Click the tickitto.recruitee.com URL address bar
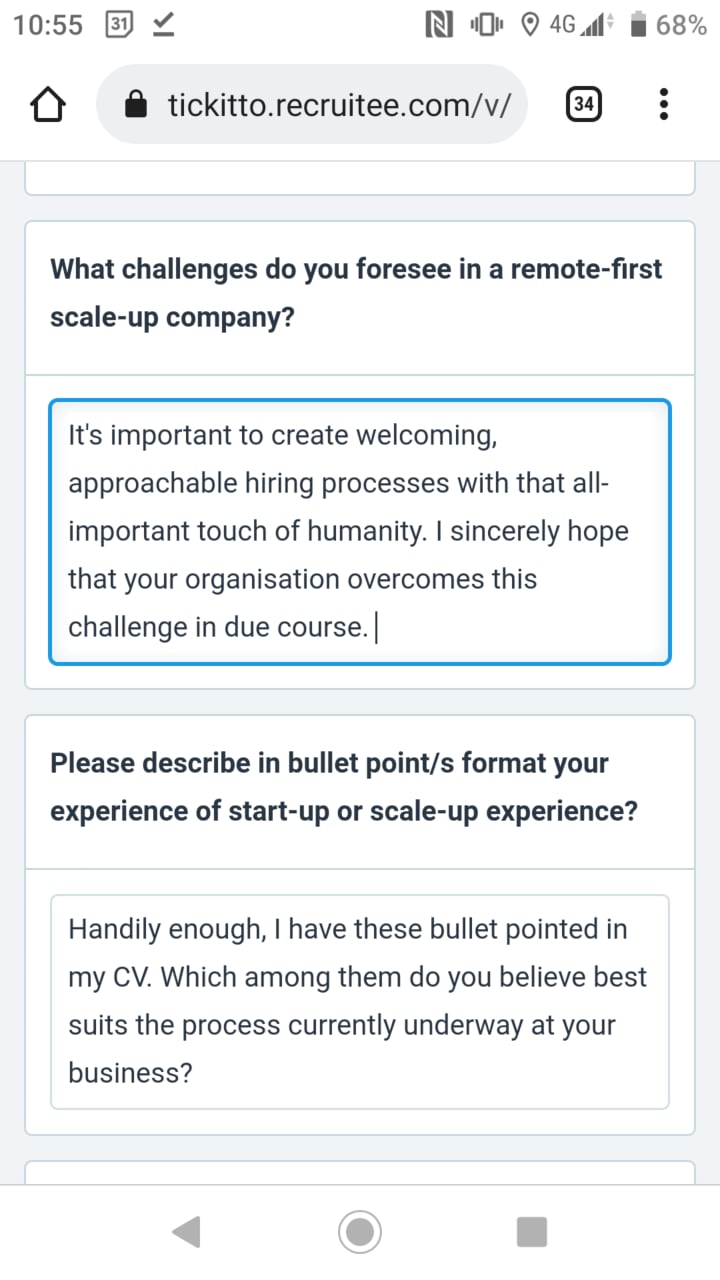 point(312,104)
